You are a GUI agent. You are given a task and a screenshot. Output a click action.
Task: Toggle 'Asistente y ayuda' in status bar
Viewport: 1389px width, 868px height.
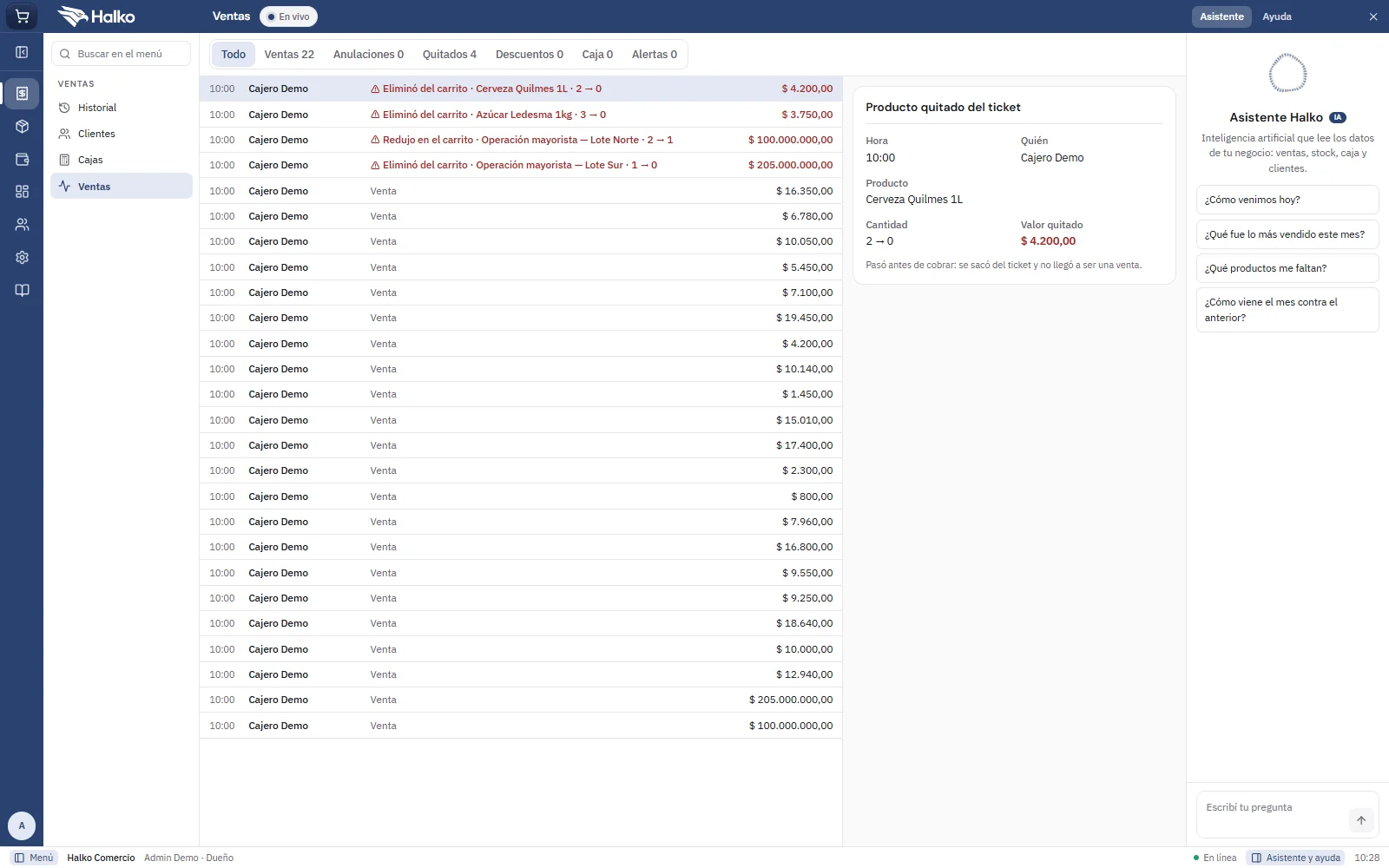click(1295, 858)
